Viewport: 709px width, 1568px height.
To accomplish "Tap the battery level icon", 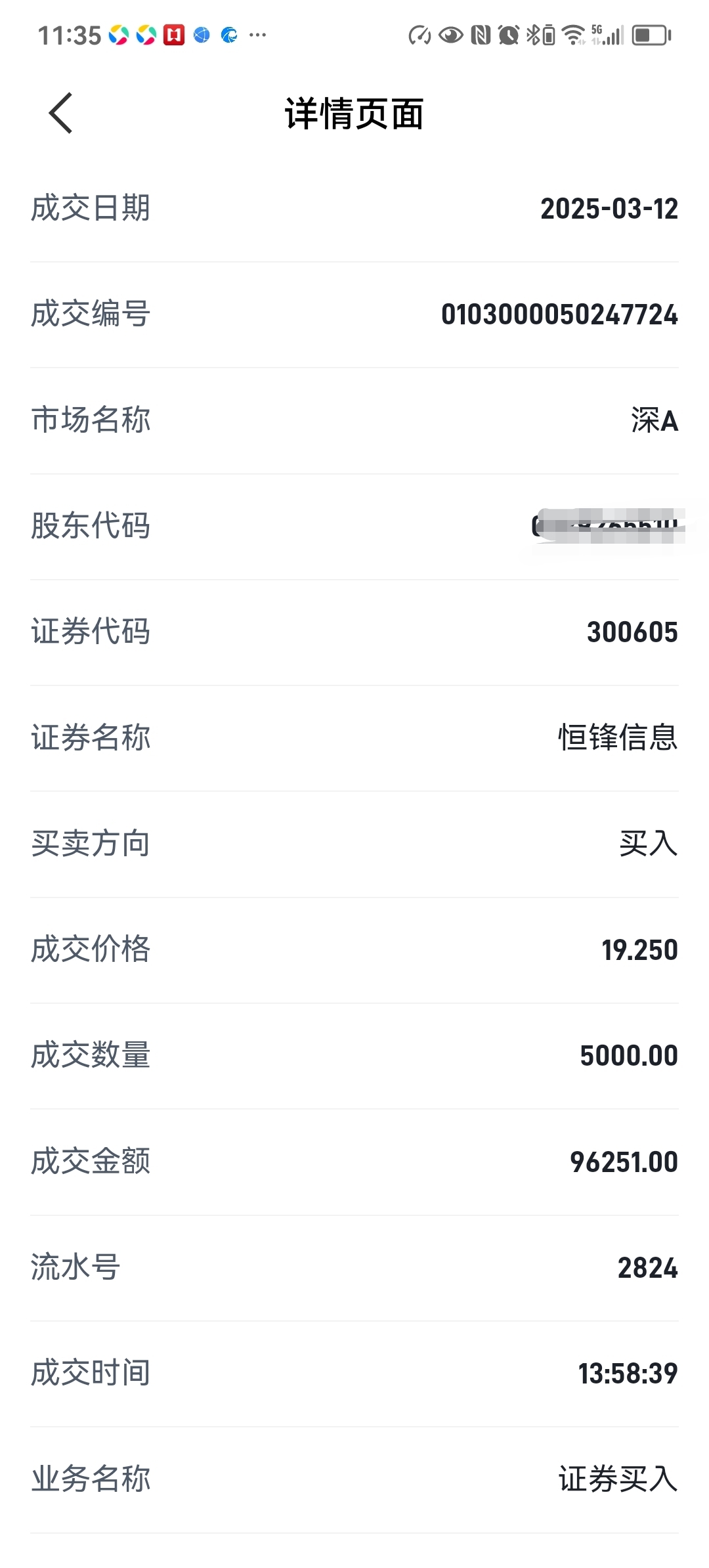I will pos(651,35).
